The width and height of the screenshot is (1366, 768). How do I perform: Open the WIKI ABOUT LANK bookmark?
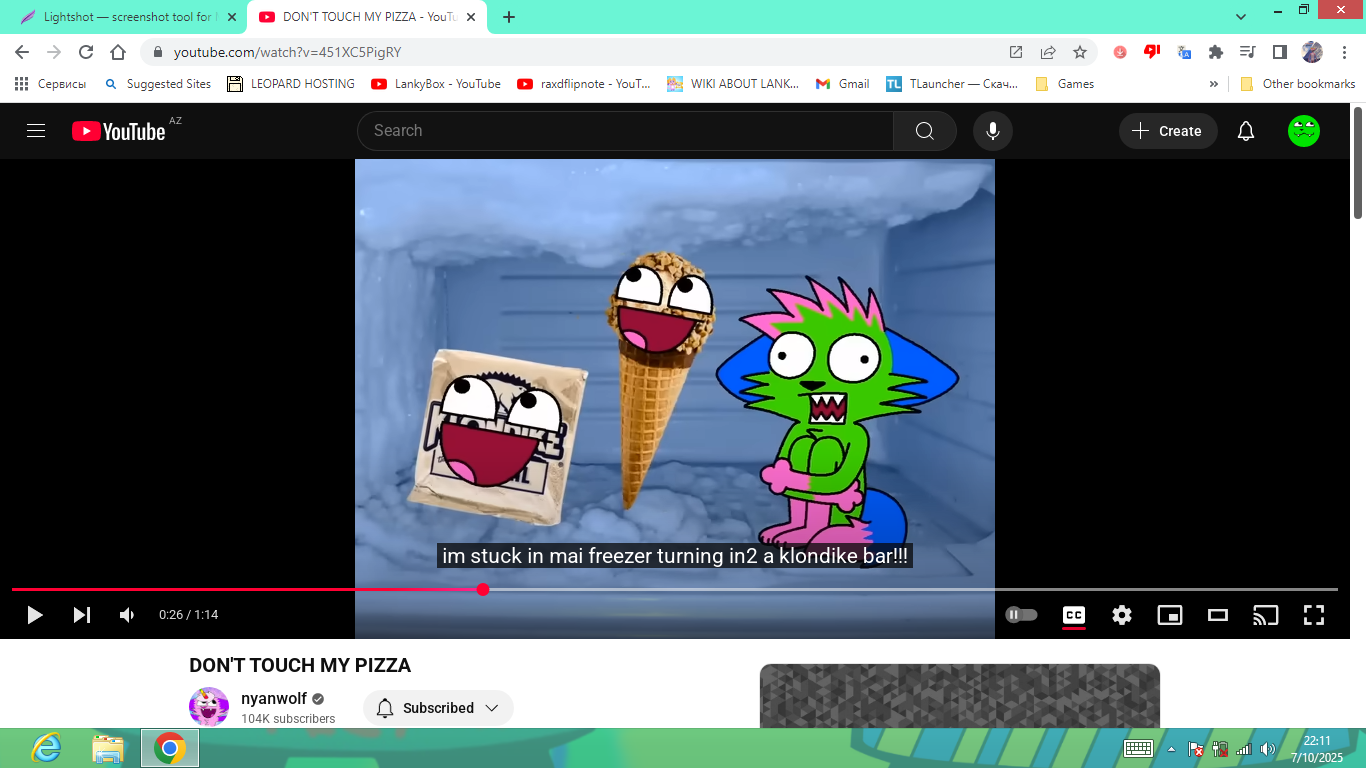pos(733,84)
